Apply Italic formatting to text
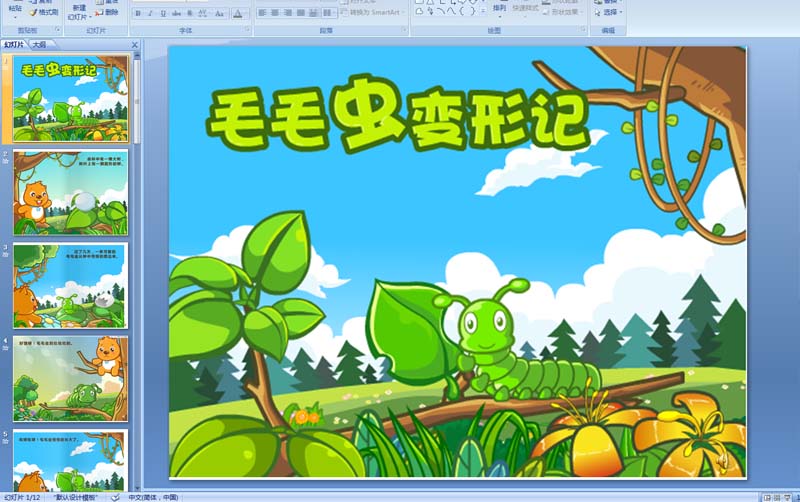800x502 pixels. pos(150,14)
